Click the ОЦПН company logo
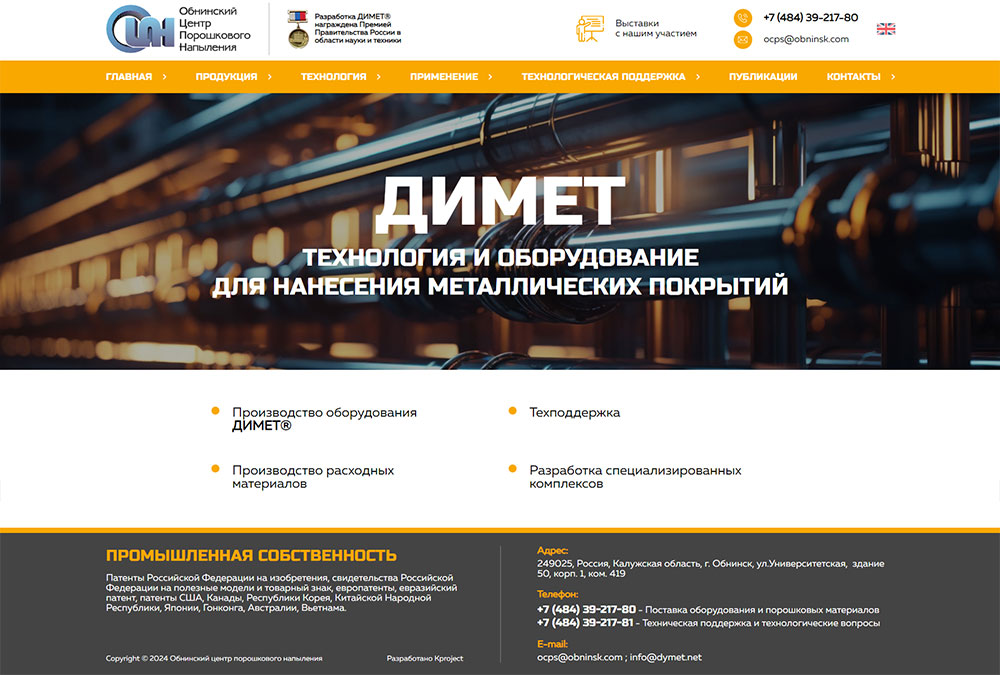The width and height of the screenshot is (1000, 675). point(140,29)
